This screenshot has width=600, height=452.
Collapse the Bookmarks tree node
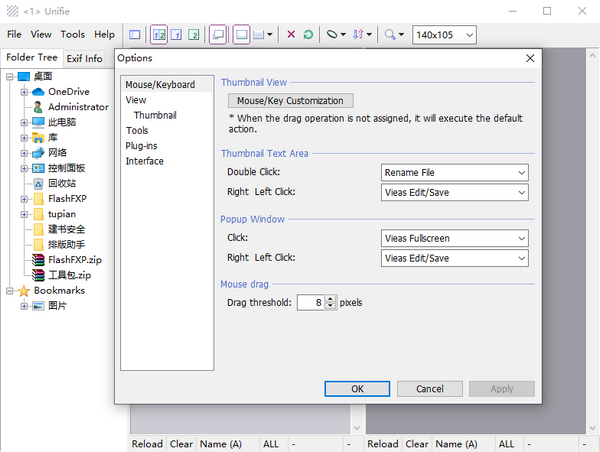click(x=10, y=291)
